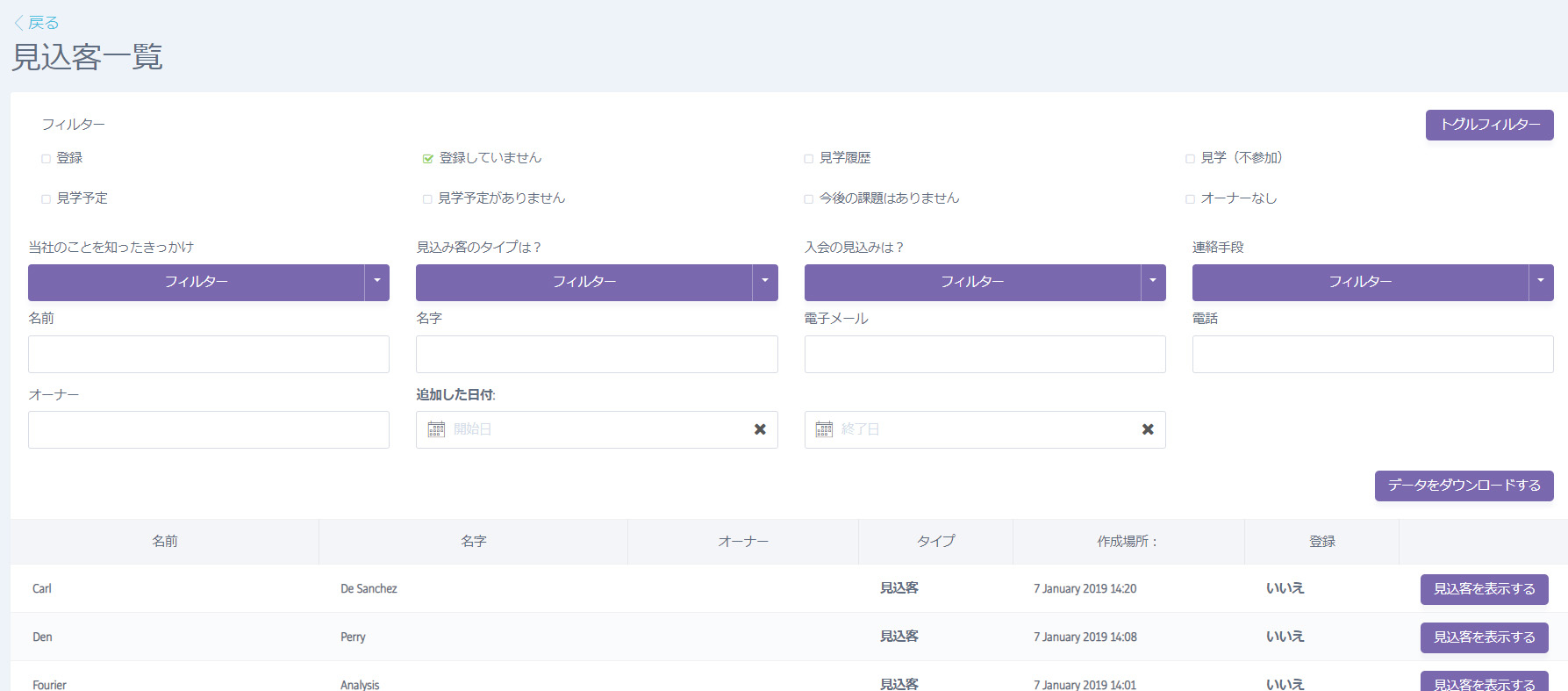The width and height of the screenshot is (1568, 691).
Task: Select date 7 January 2019 14:08
Action: pos(1085,637)
